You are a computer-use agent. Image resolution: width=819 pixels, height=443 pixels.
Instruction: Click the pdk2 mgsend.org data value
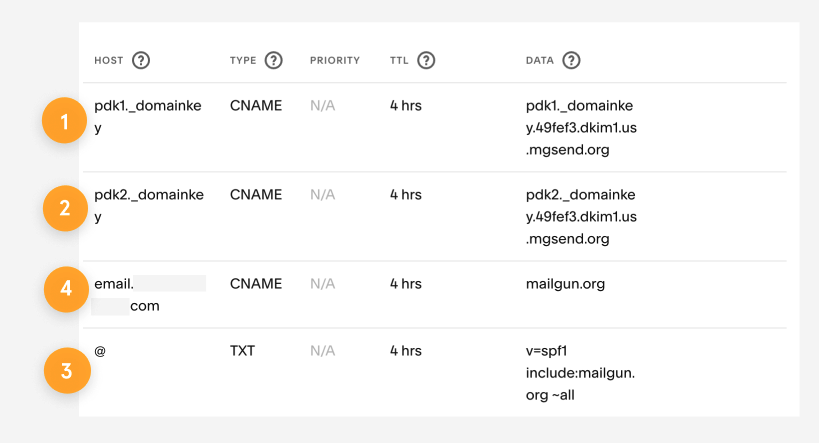(581, 217)
